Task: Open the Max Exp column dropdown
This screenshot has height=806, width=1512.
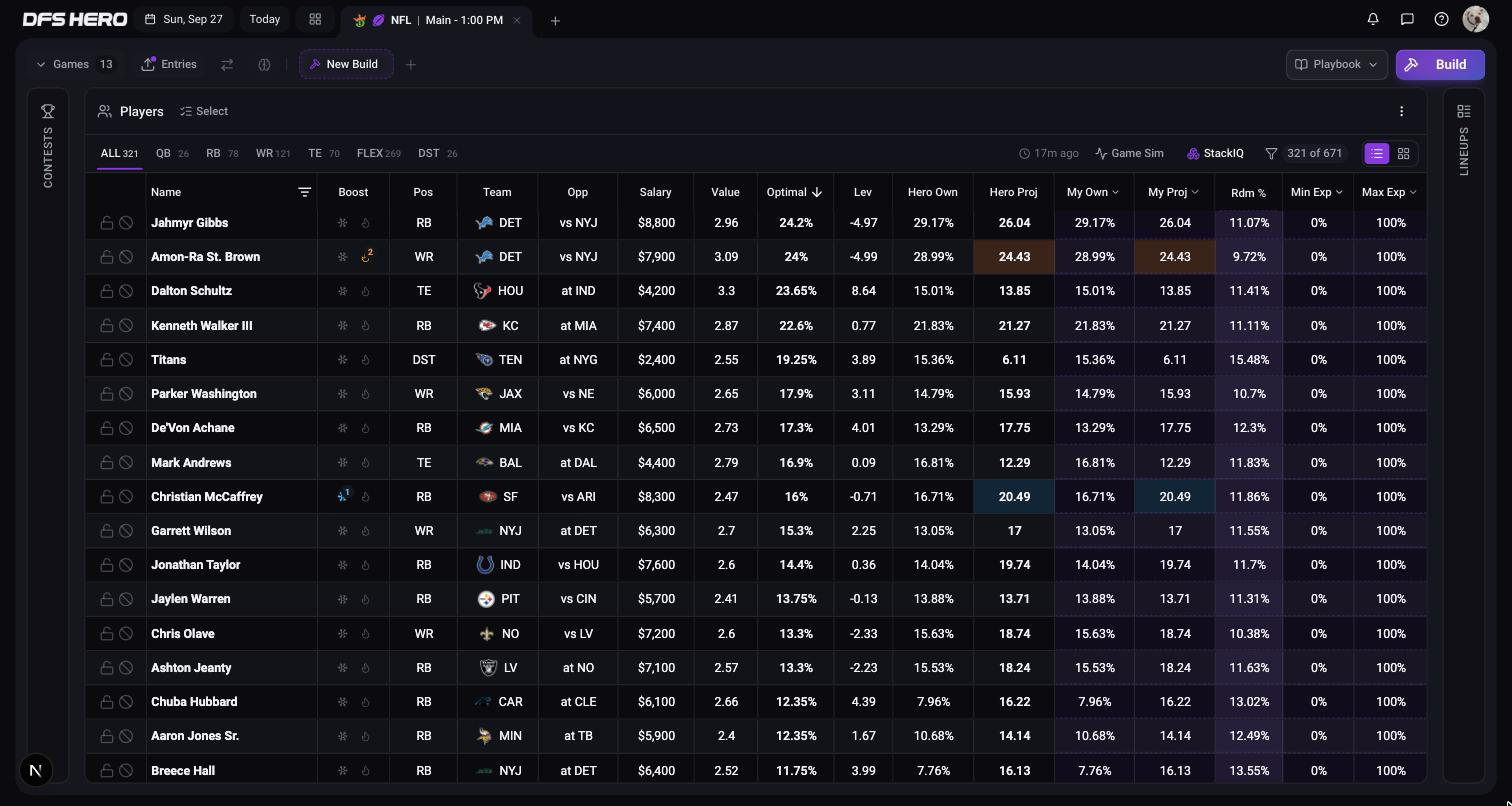Action: [1389, 192]
